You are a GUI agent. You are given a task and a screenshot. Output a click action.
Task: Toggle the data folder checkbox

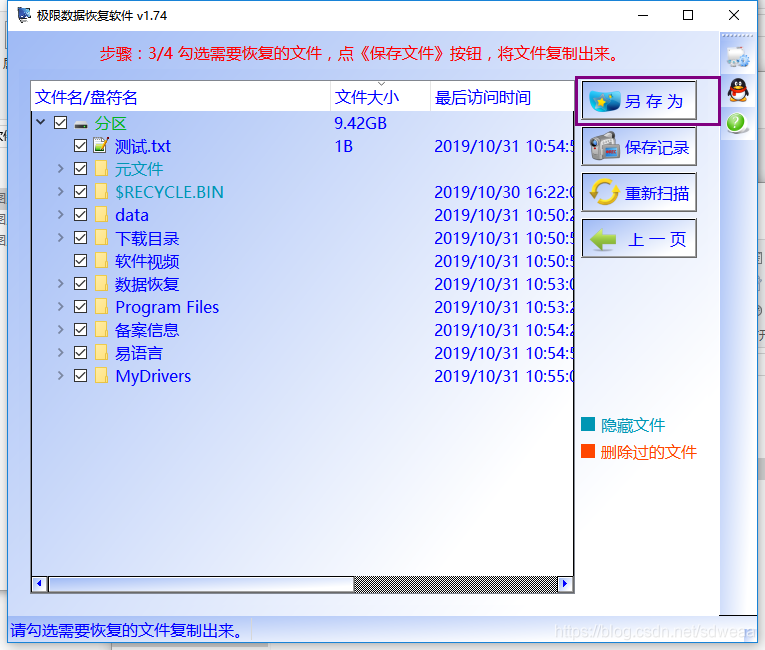coord(81,214)
